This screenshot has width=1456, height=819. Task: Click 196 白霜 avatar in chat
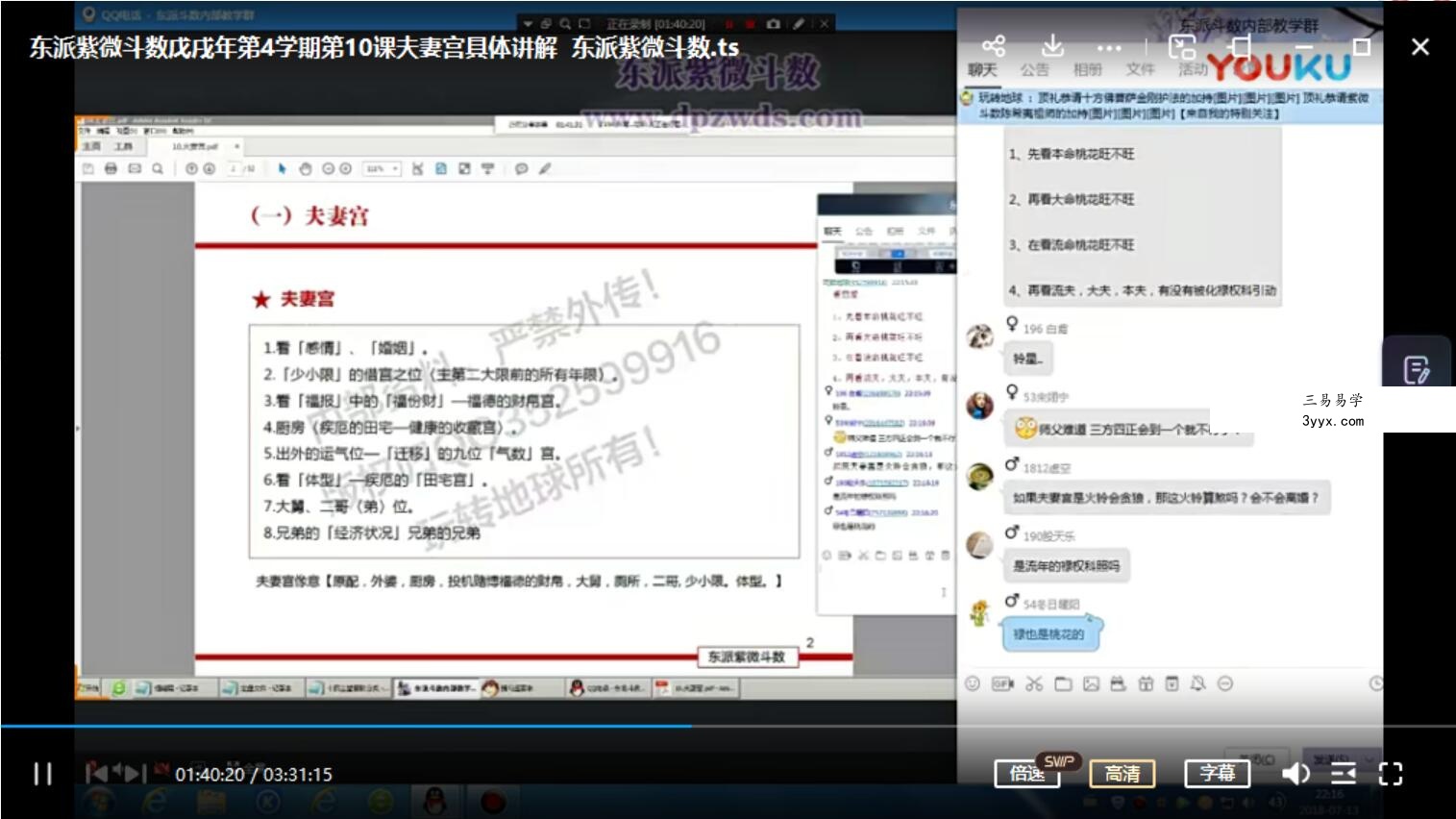coord(979,335)
